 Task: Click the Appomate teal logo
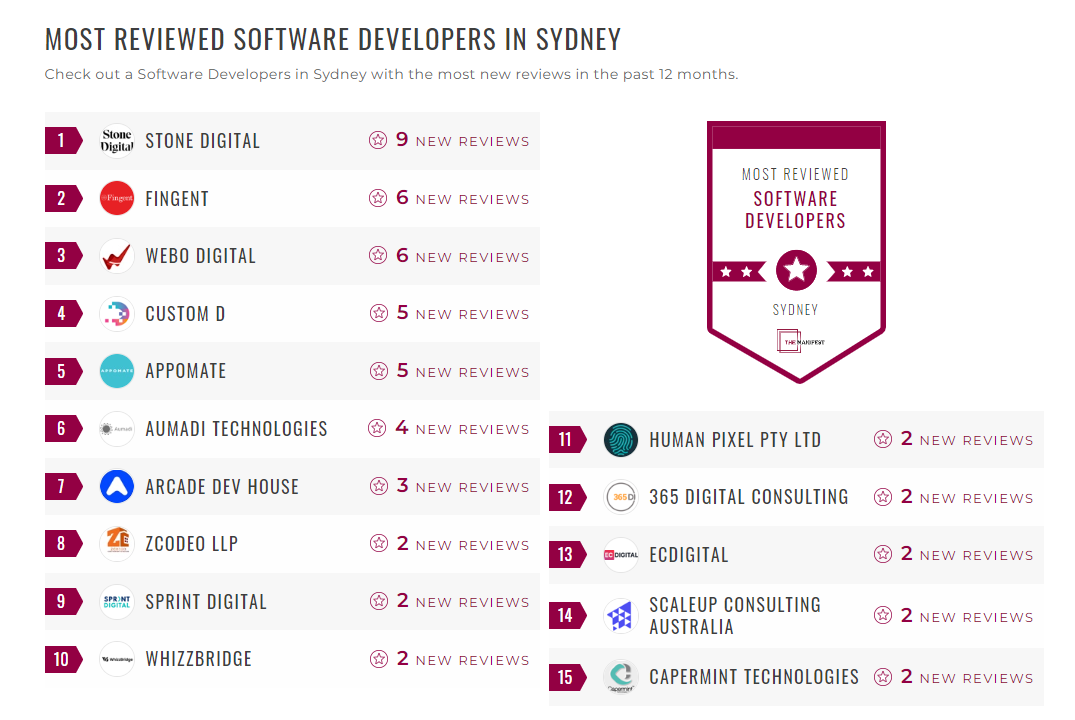click(x=117, y=370)
